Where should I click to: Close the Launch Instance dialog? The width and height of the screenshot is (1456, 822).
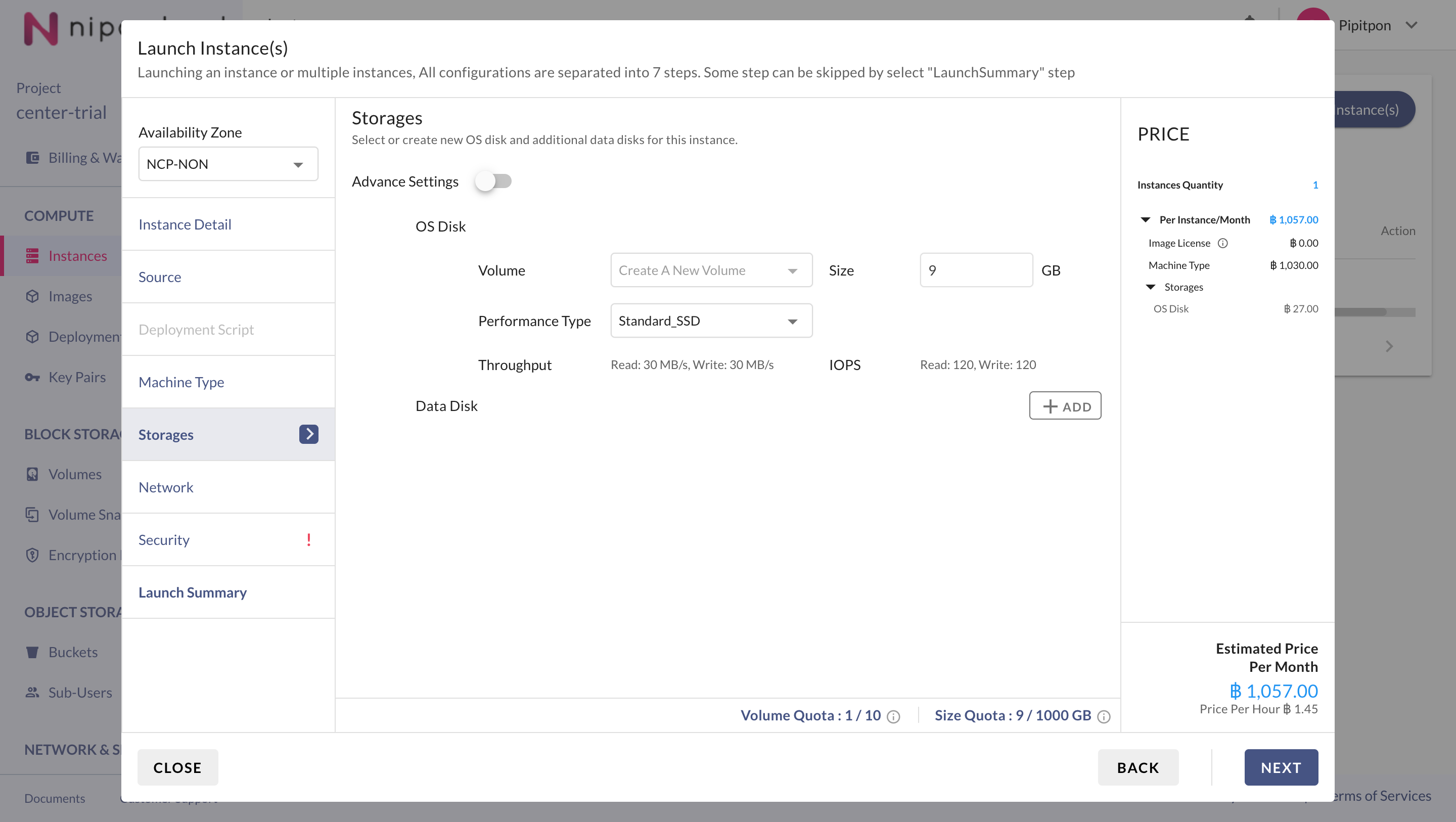coord(177,768)
